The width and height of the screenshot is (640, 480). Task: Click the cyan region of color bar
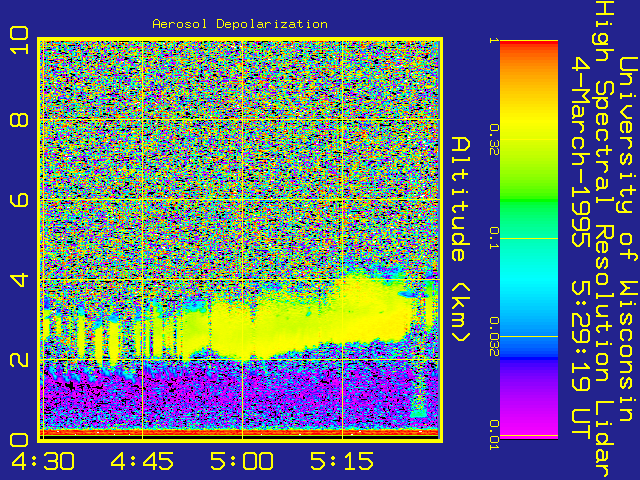point(529,278)
